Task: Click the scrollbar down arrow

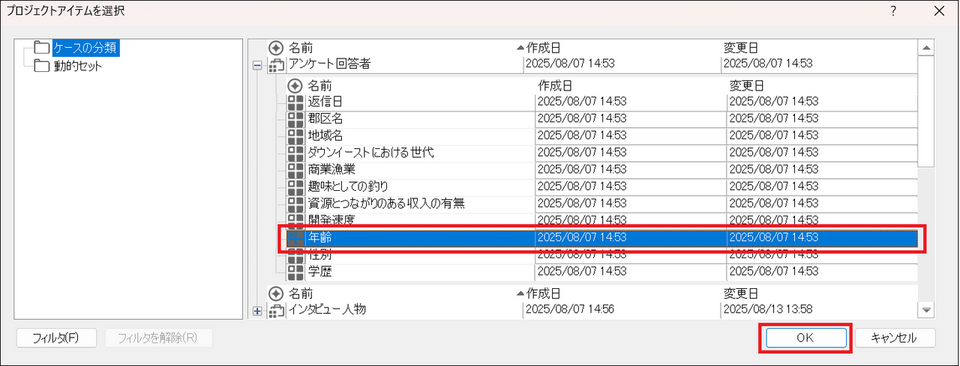Action: coord(926,311)
